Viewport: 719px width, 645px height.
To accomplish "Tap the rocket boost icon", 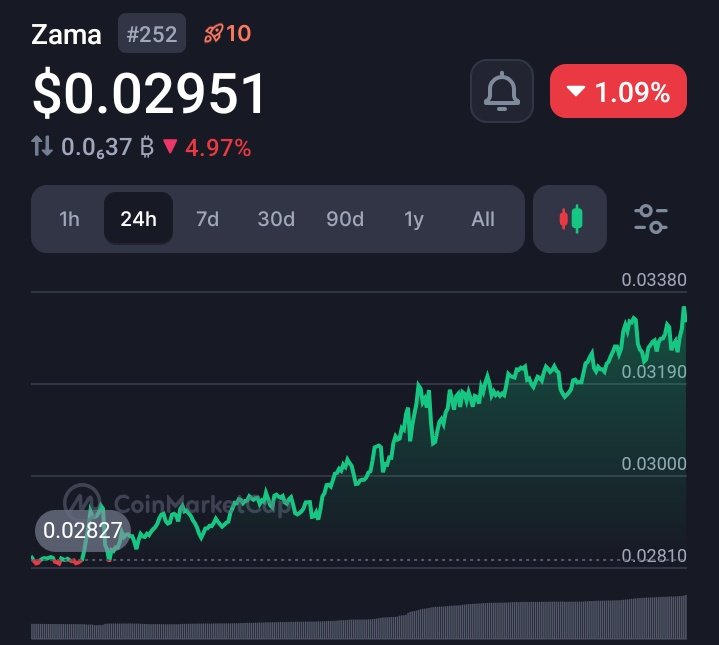I will click(x=214, y=33).
